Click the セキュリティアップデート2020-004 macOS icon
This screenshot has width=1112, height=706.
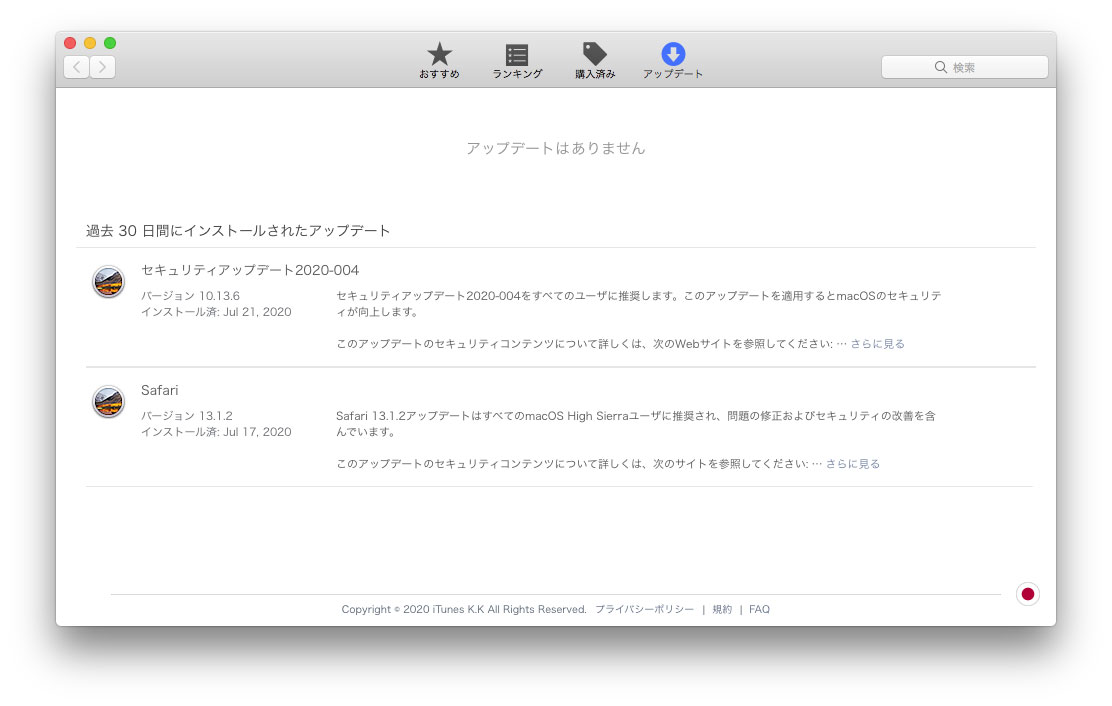109,282
